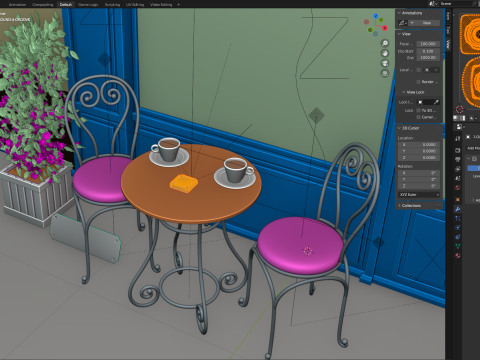Screen dimensions: 480x360
Task: Click the red X axis on gizmo
Action: 385,28
